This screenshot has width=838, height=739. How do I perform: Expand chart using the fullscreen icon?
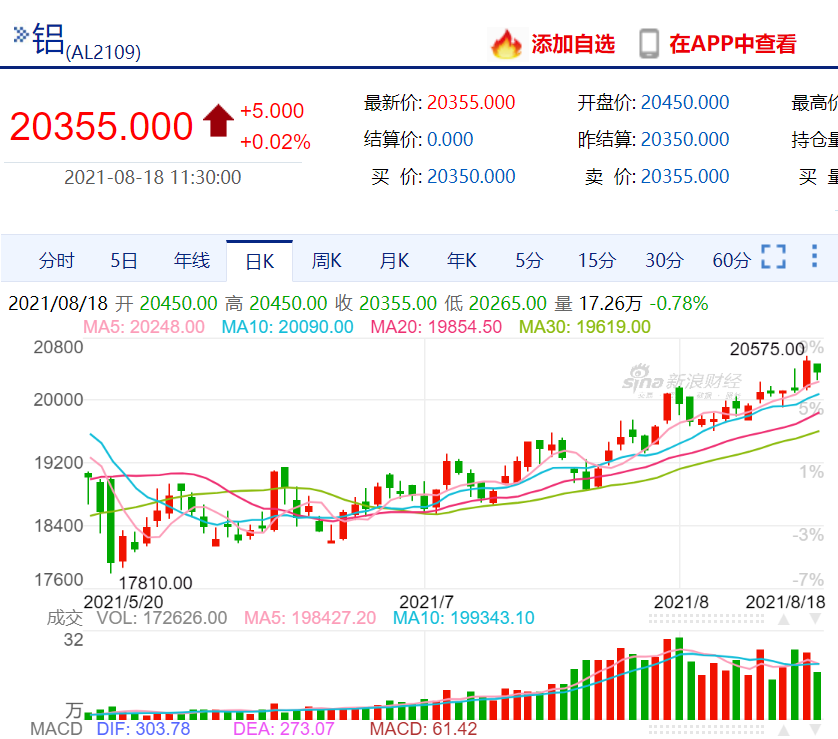pyautogui.click(x=772, y=258)
